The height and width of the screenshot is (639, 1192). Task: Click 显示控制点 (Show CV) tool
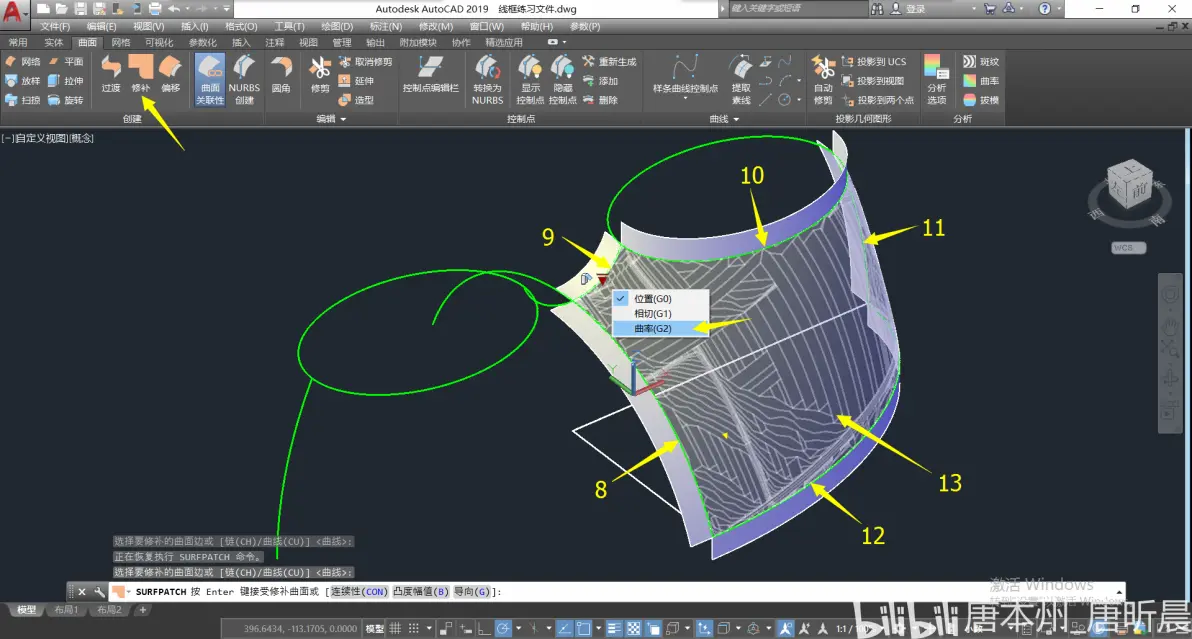[530, 79]
